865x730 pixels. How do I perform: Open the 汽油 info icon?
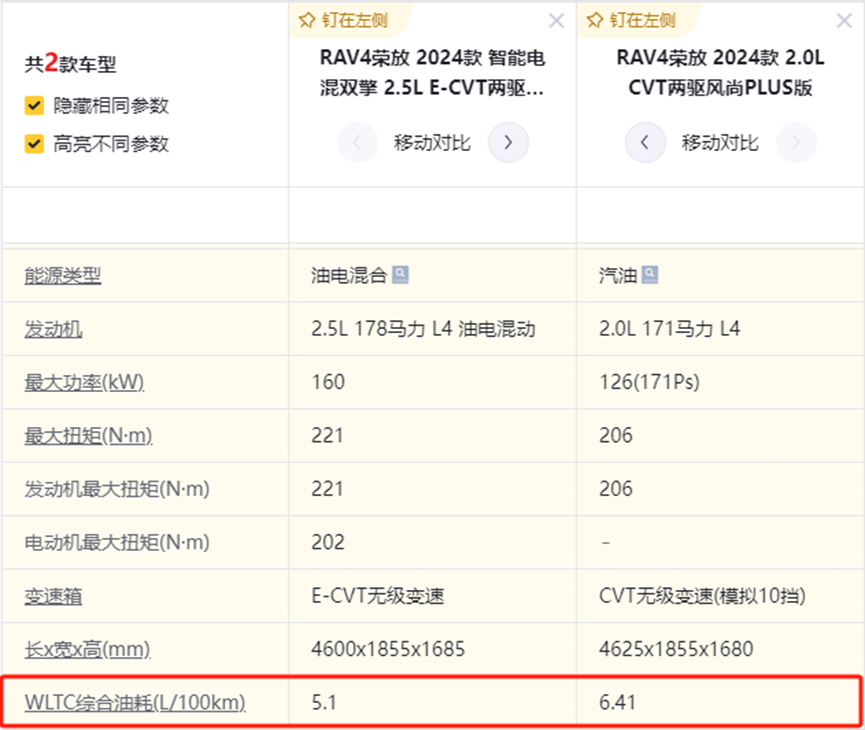coord(650,274)
